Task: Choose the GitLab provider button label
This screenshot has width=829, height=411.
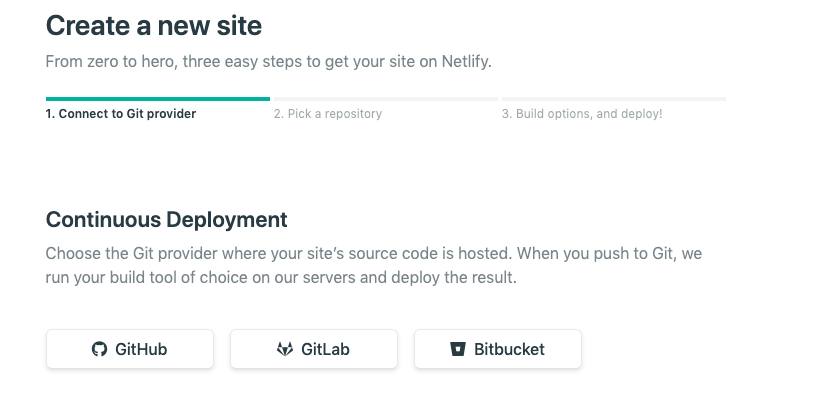Action: [325, 349]
